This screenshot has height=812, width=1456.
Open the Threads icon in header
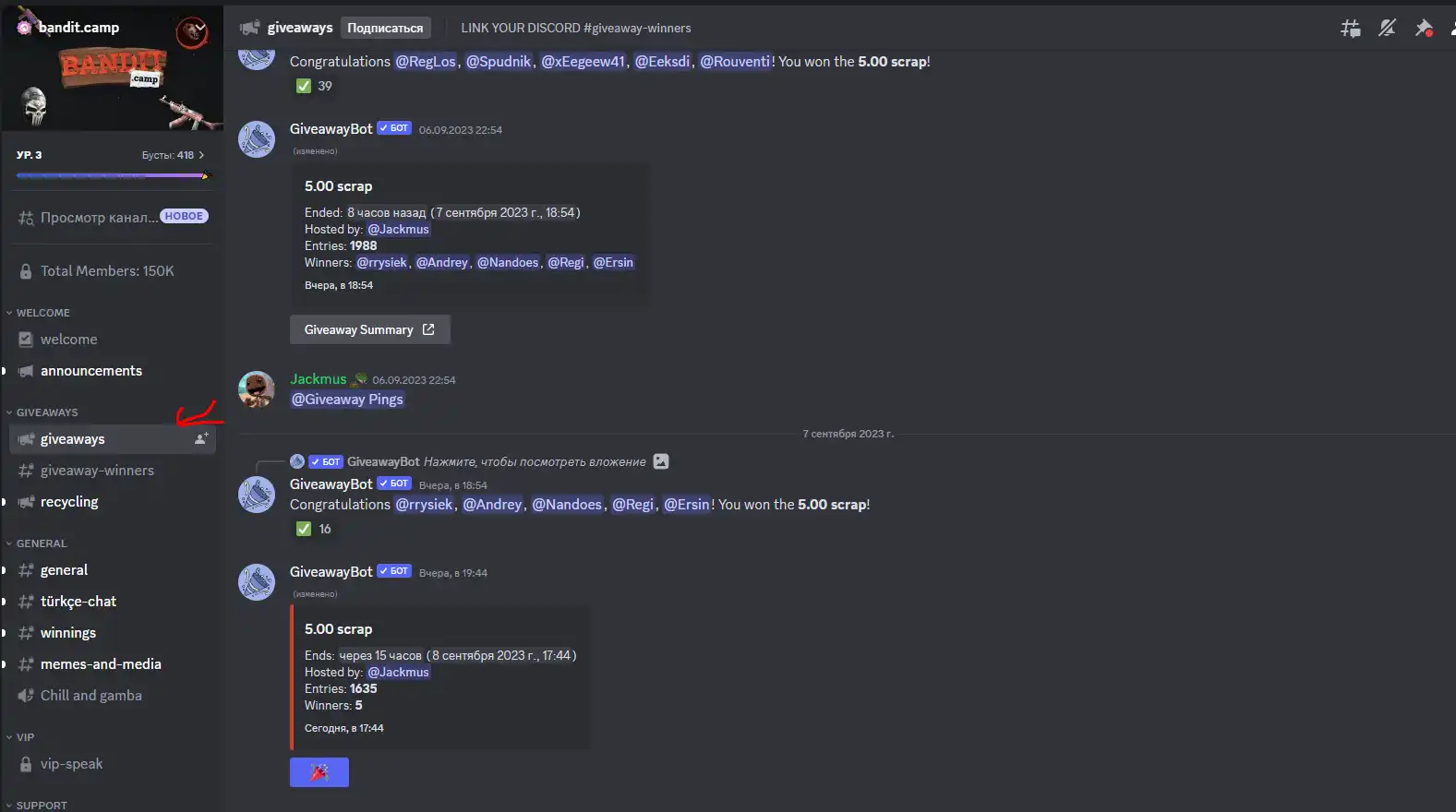coord(1350,29)
